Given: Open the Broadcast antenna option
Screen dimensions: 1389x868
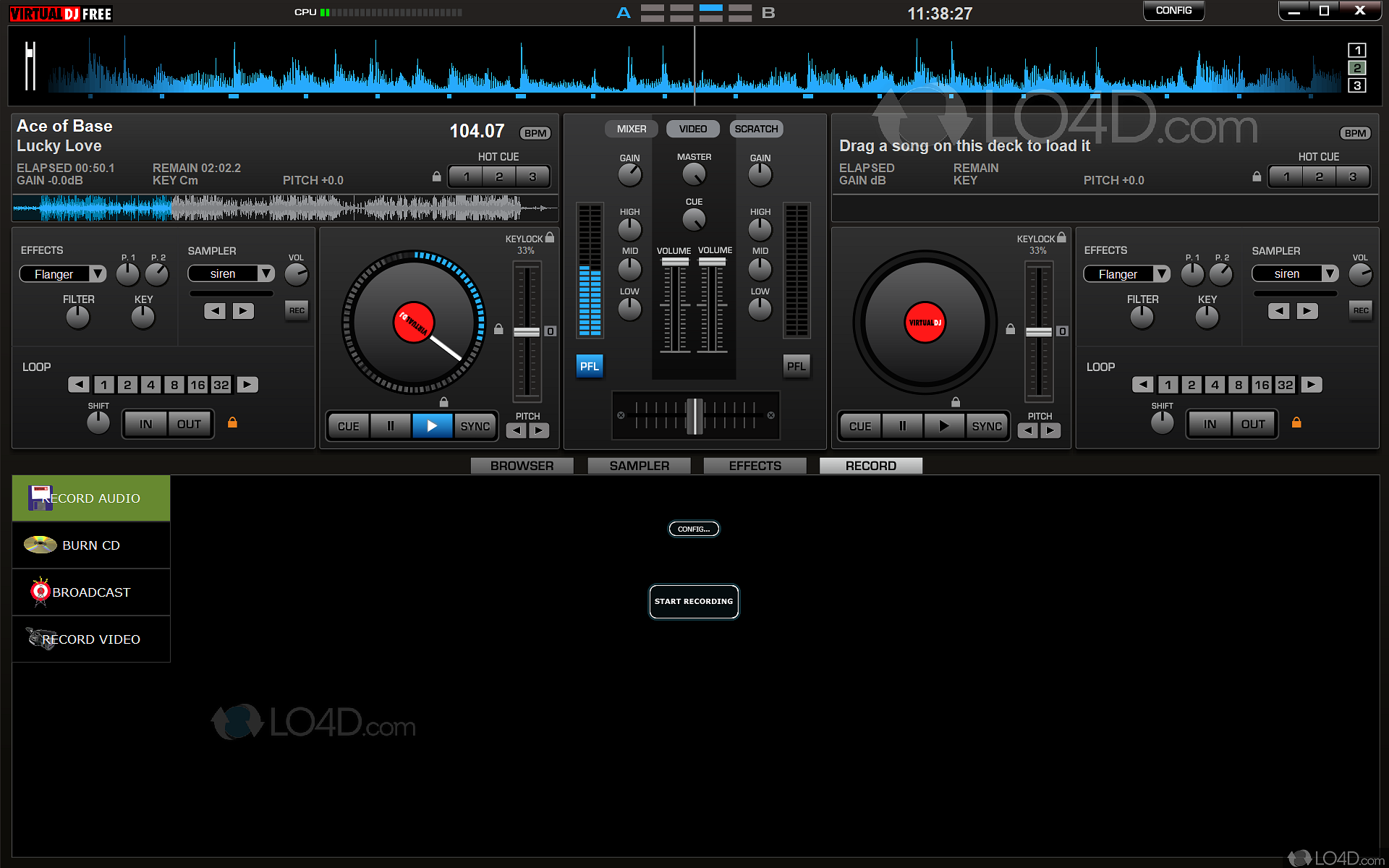Looking at the screenshot, I should click(x=40, y=592).
